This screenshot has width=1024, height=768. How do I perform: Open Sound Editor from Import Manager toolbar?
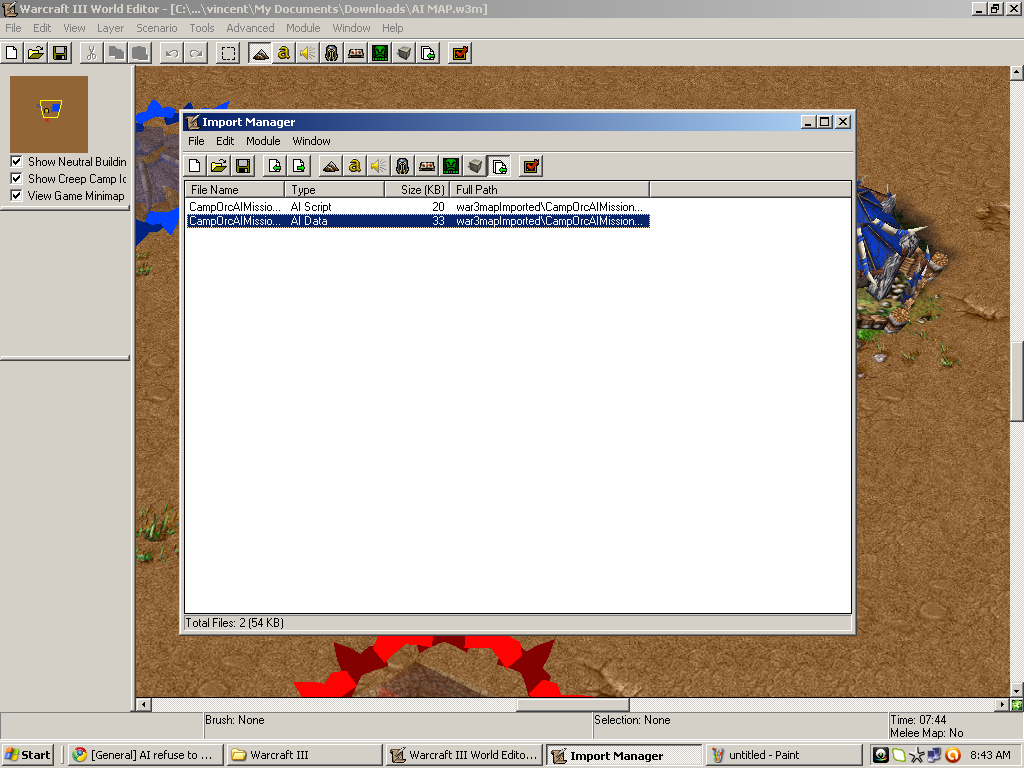378,166
